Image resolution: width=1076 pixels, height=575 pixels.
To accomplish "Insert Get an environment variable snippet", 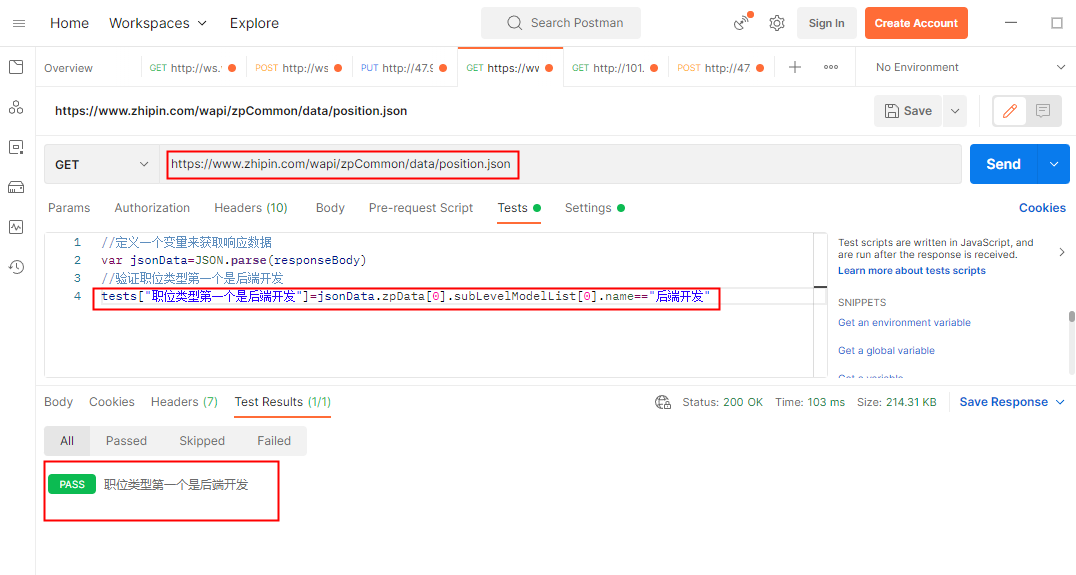I will click(904, 322).
